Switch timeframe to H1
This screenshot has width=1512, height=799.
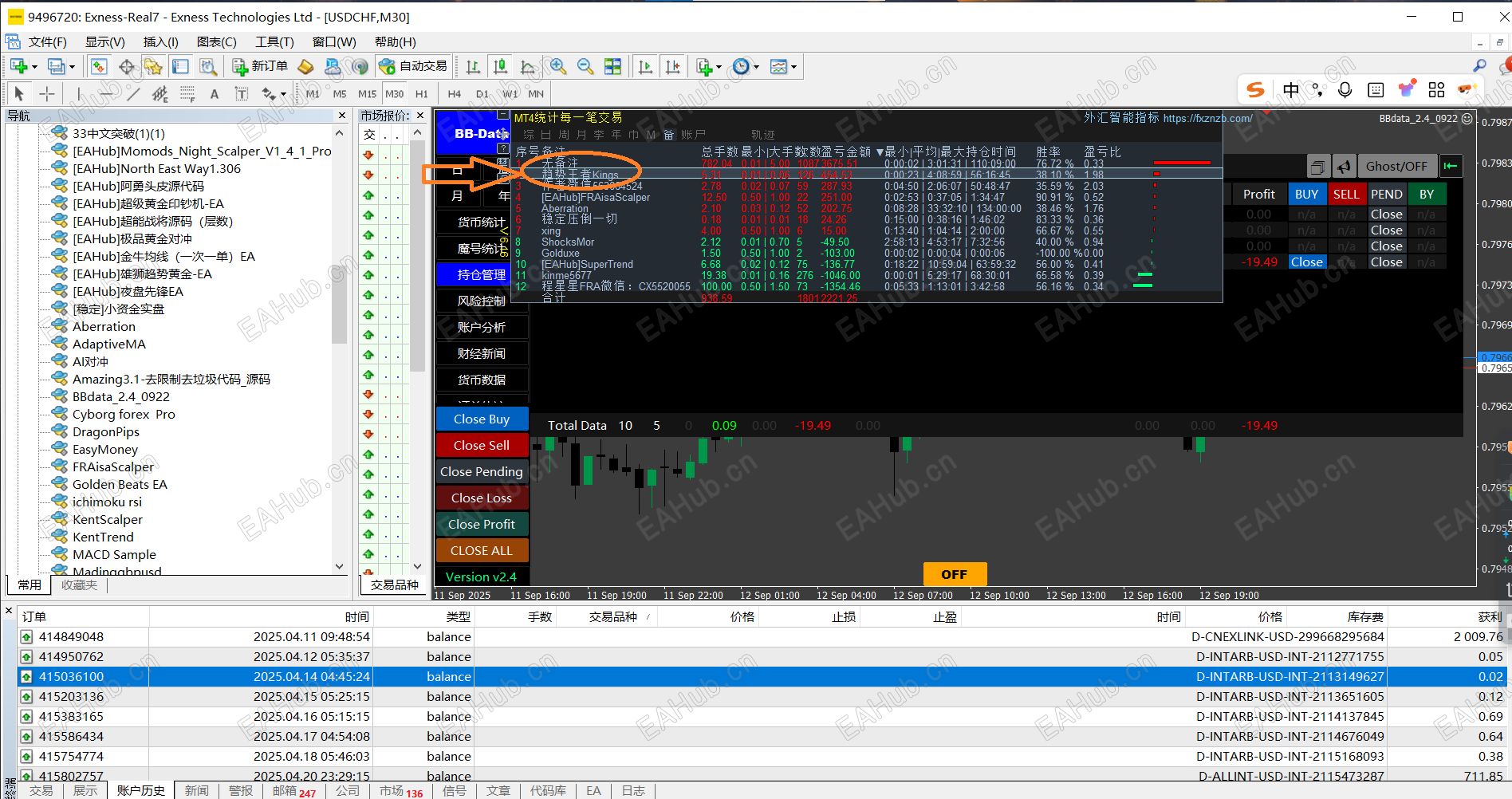(x=422, y=94)
